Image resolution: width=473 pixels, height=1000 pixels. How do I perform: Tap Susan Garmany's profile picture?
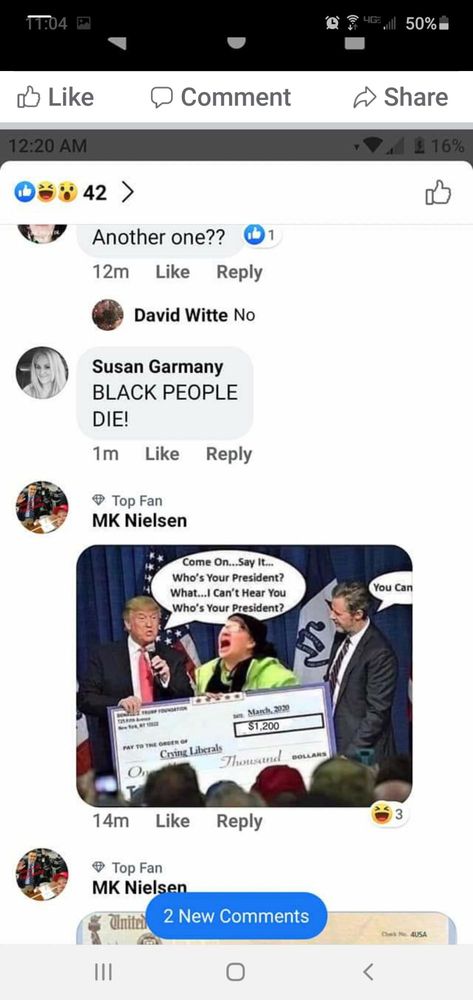click(x=41, y=373)
